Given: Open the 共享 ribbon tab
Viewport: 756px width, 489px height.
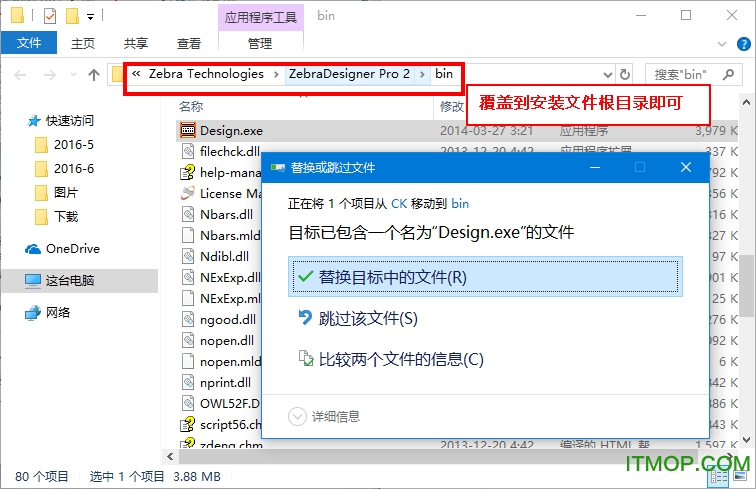Looking at the screenshot, I should click(135, 43).
